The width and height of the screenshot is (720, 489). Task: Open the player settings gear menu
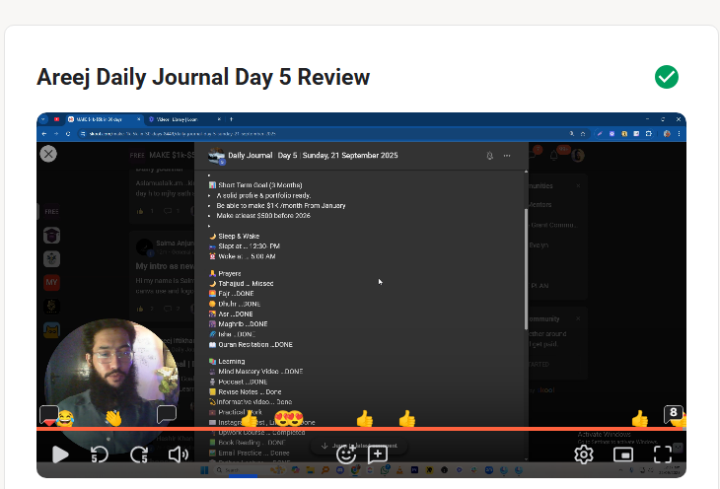tap(583, 455)
